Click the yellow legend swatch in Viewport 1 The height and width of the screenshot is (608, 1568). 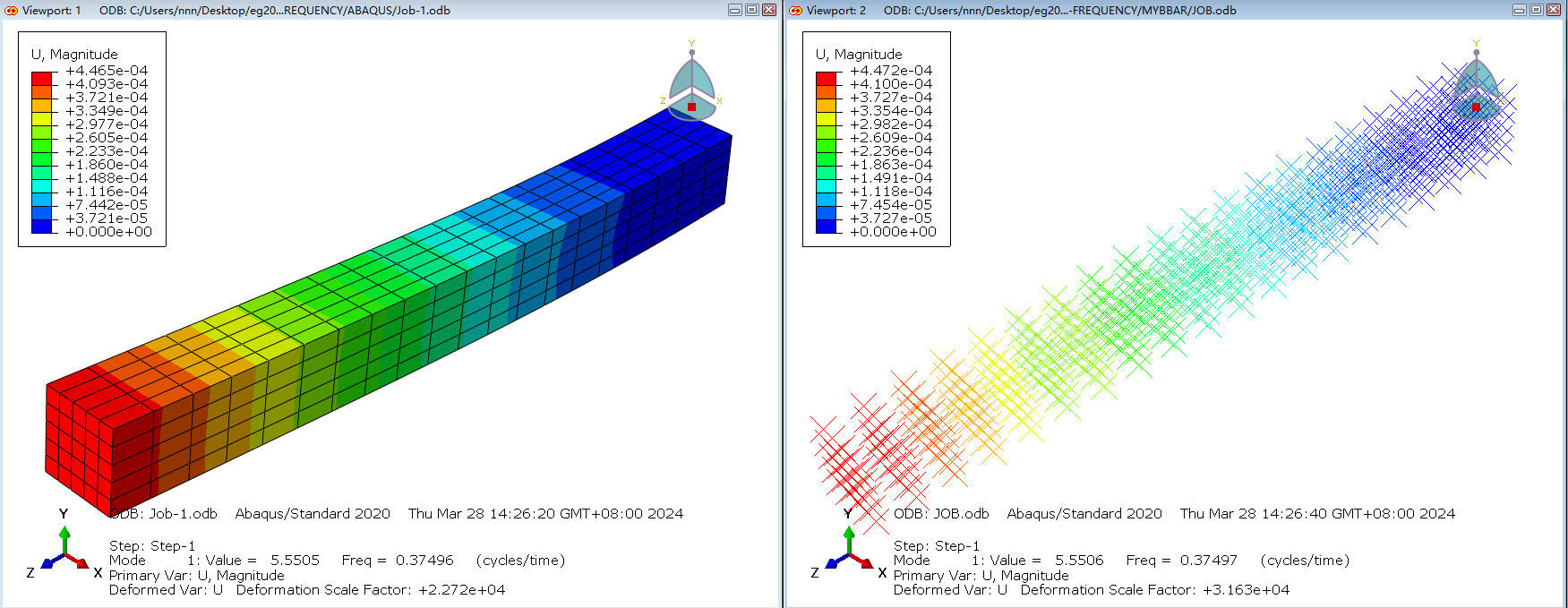[42, 118]
